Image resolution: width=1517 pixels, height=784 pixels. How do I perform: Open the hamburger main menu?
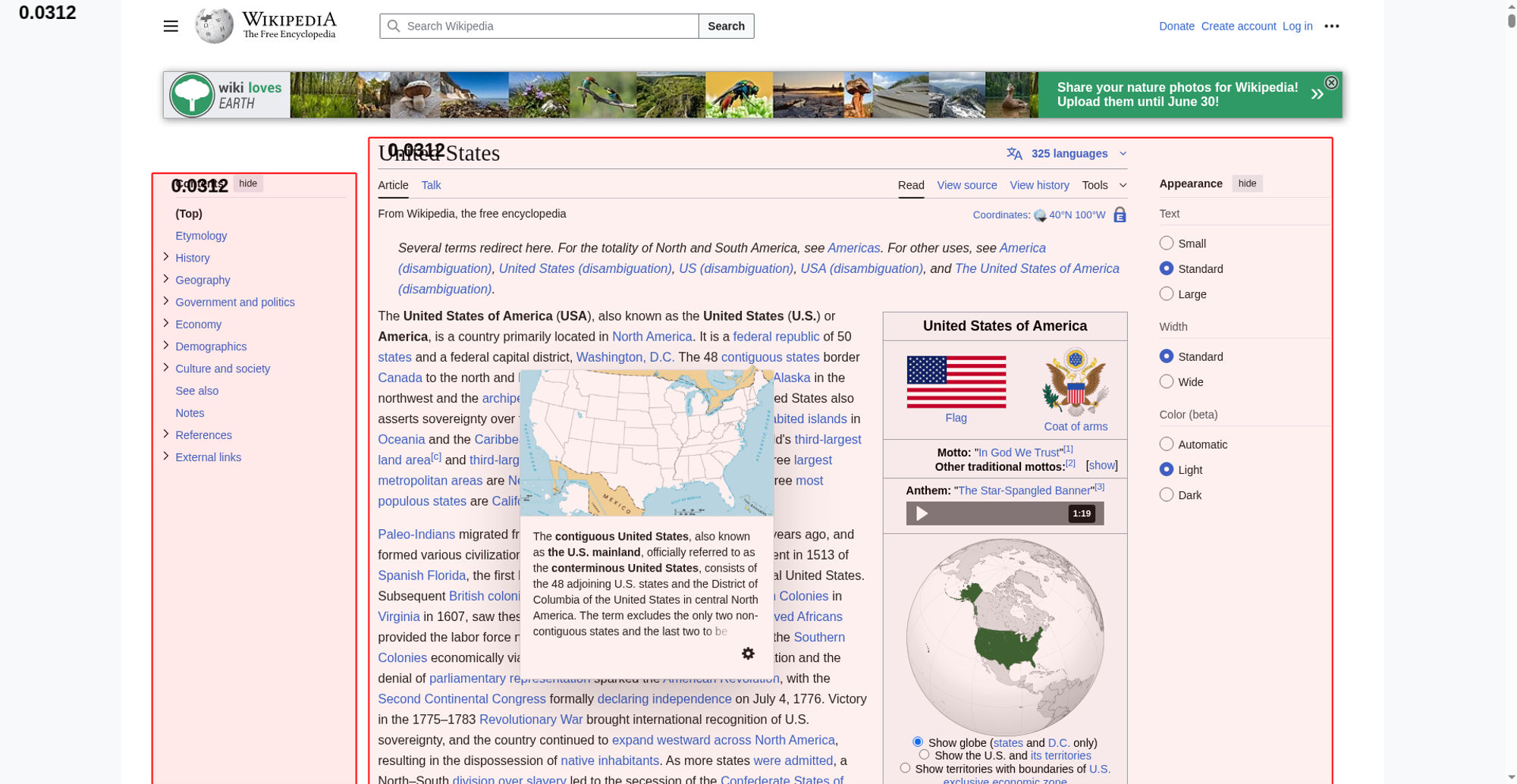(171, 26)
